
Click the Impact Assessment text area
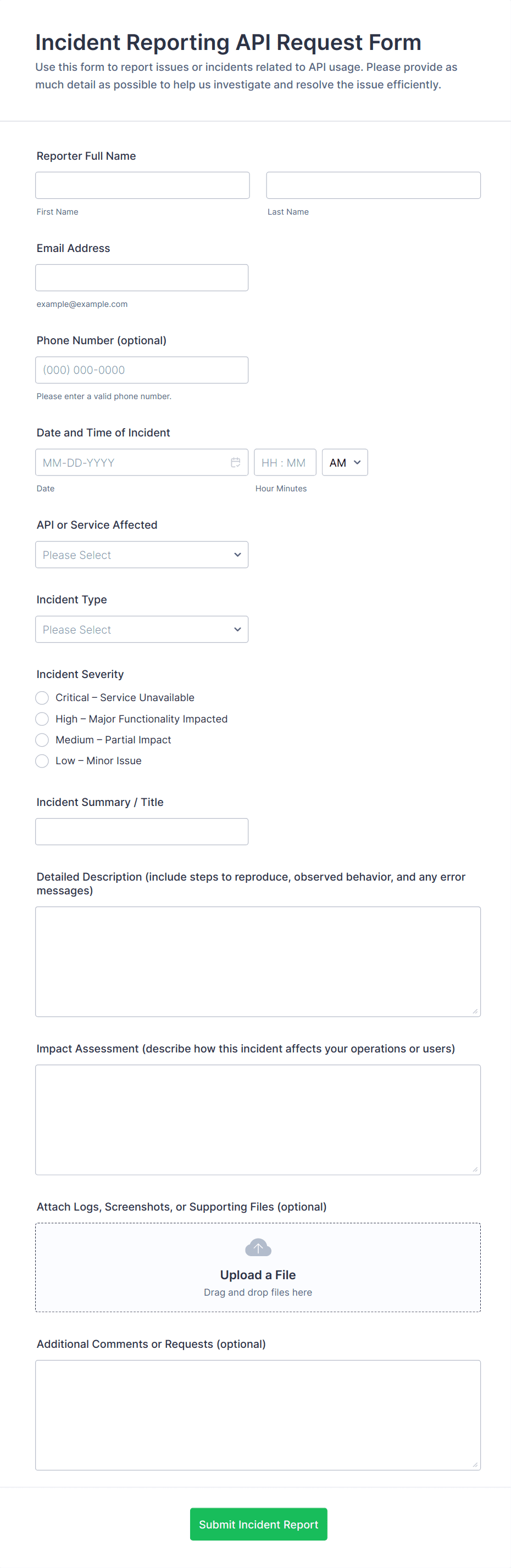point(258,1119)
